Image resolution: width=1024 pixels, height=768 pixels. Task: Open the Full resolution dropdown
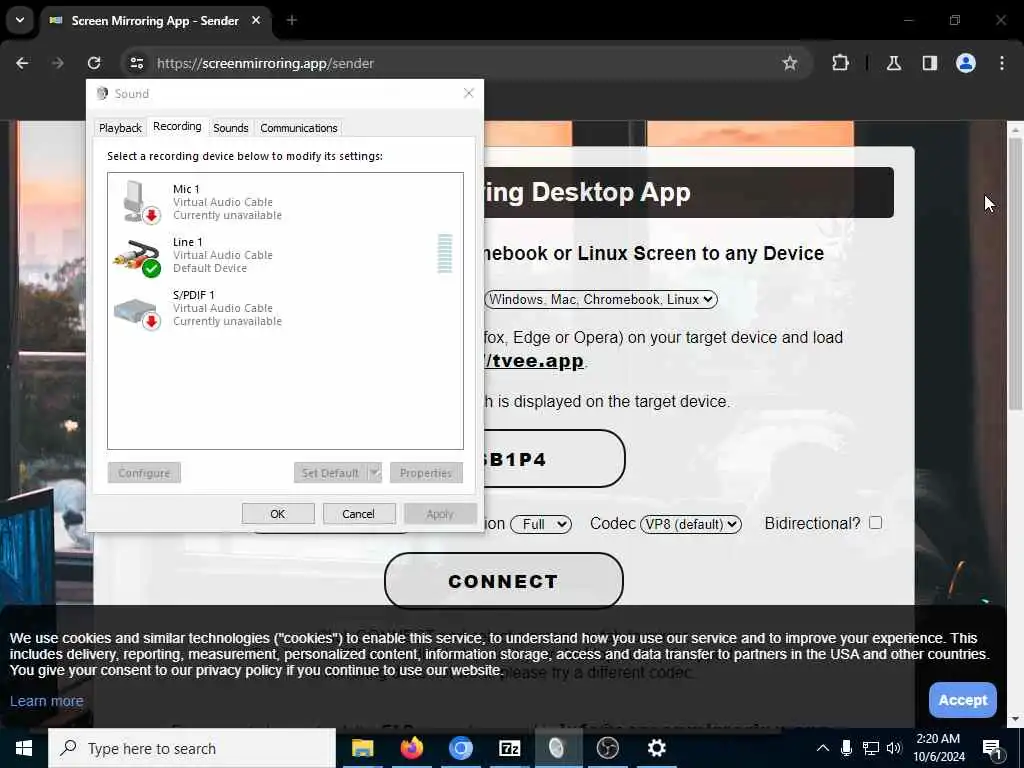pyautogui.click(x=541, y=524)
